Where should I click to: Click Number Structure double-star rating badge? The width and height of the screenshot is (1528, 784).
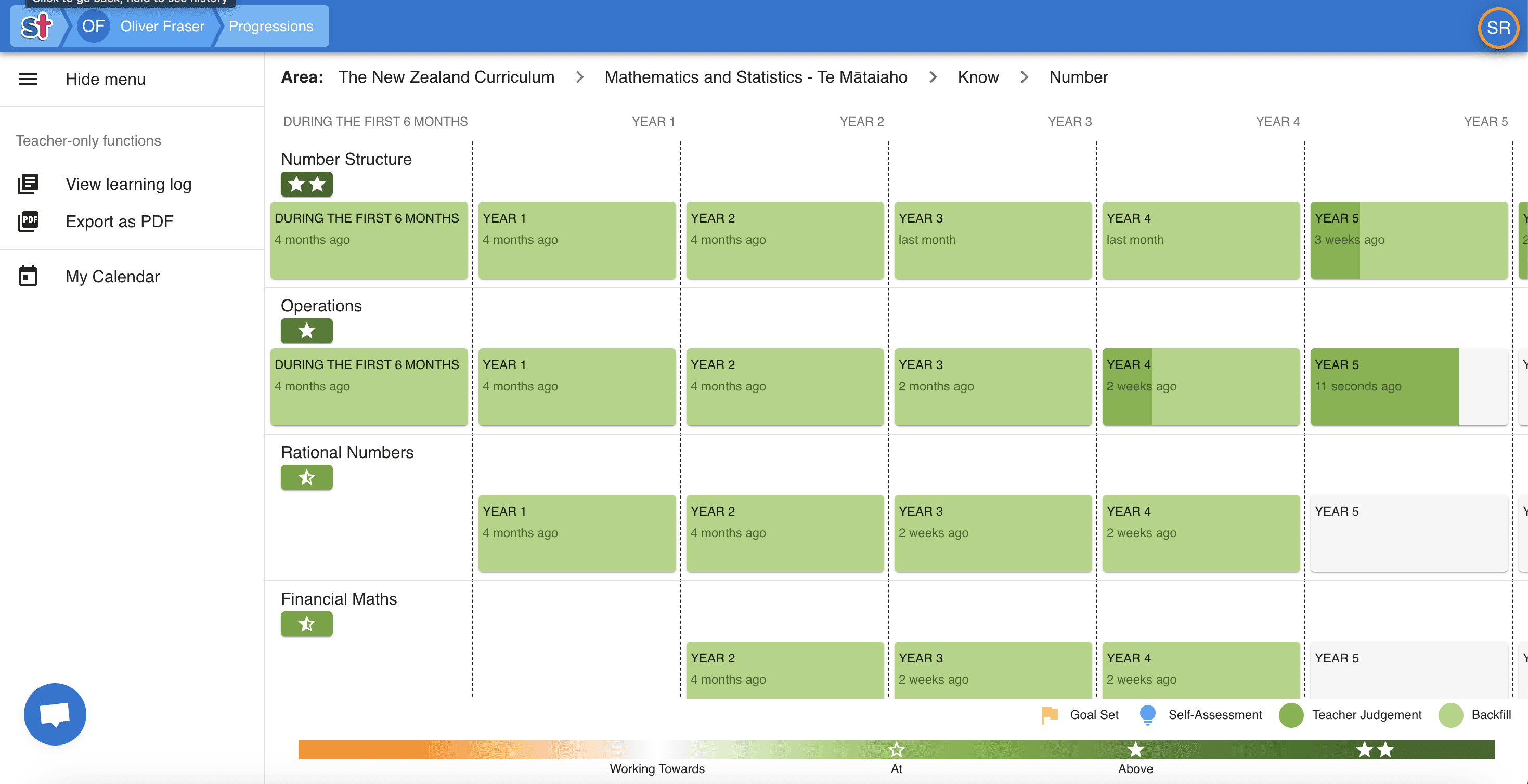pyautogui.click(x=307, y=184)
